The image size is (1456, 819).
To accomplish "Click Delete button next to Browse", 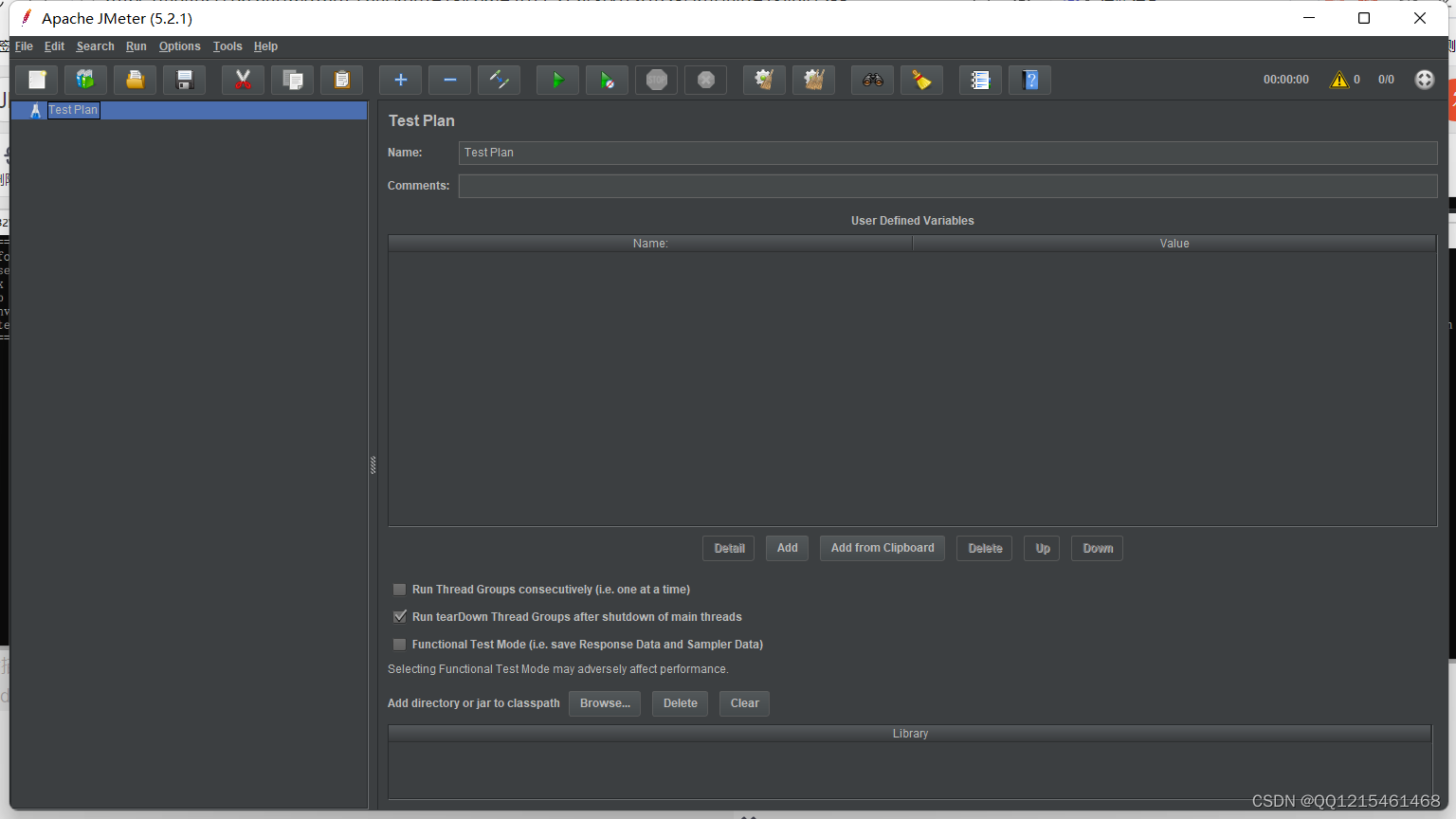I will pyautogui.click(x=681, y=703).
